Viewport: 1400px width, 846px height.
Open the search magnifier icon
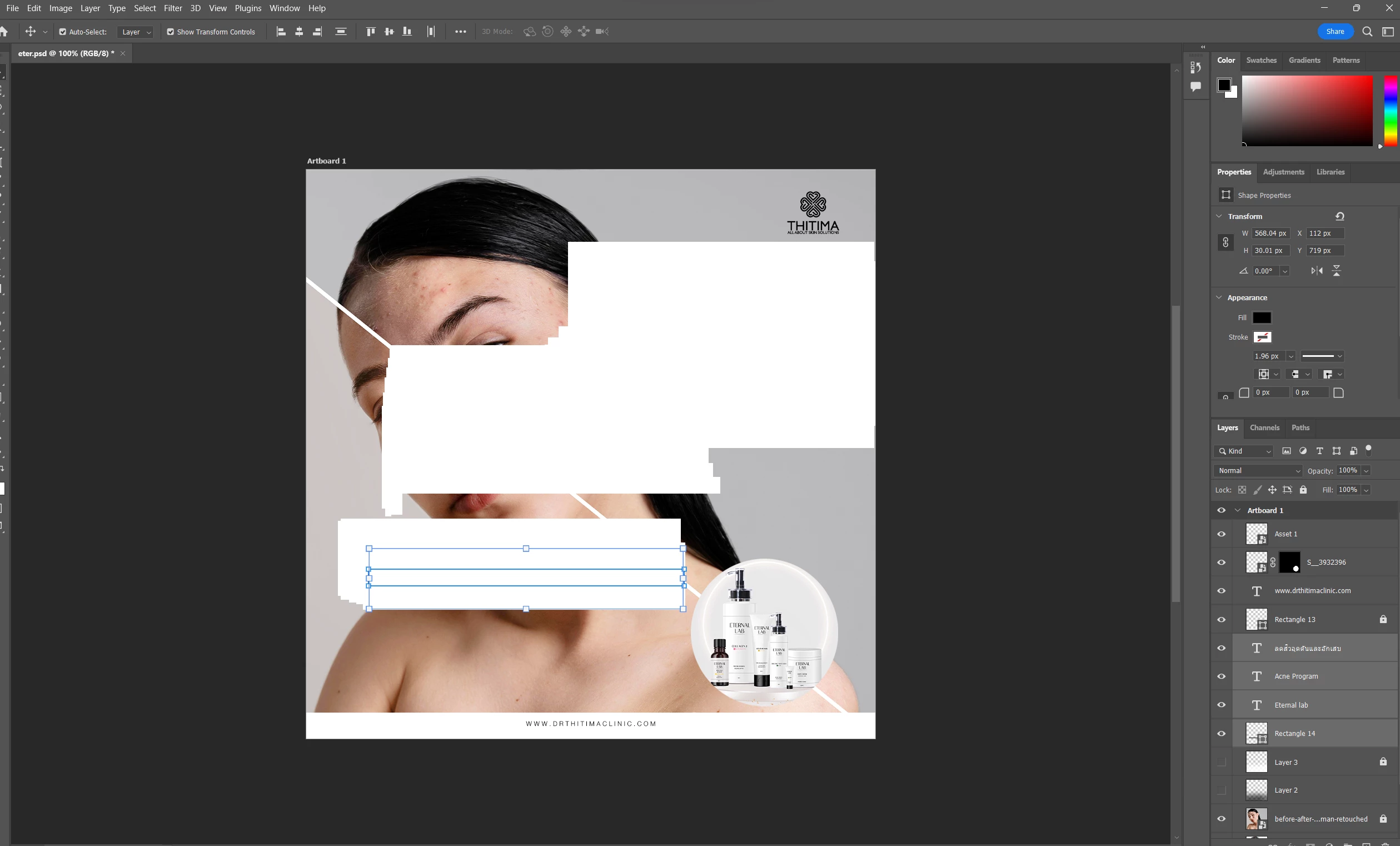(1368, 32)
